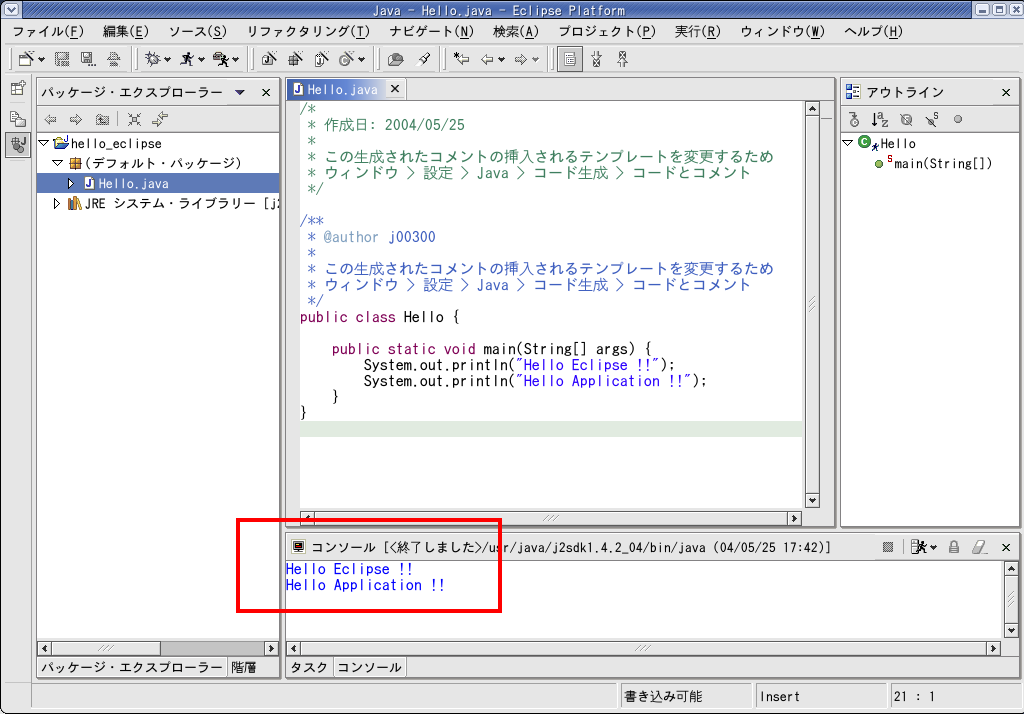
Task: Expand JRE システム・ライブラリー node
Action: 56,204
